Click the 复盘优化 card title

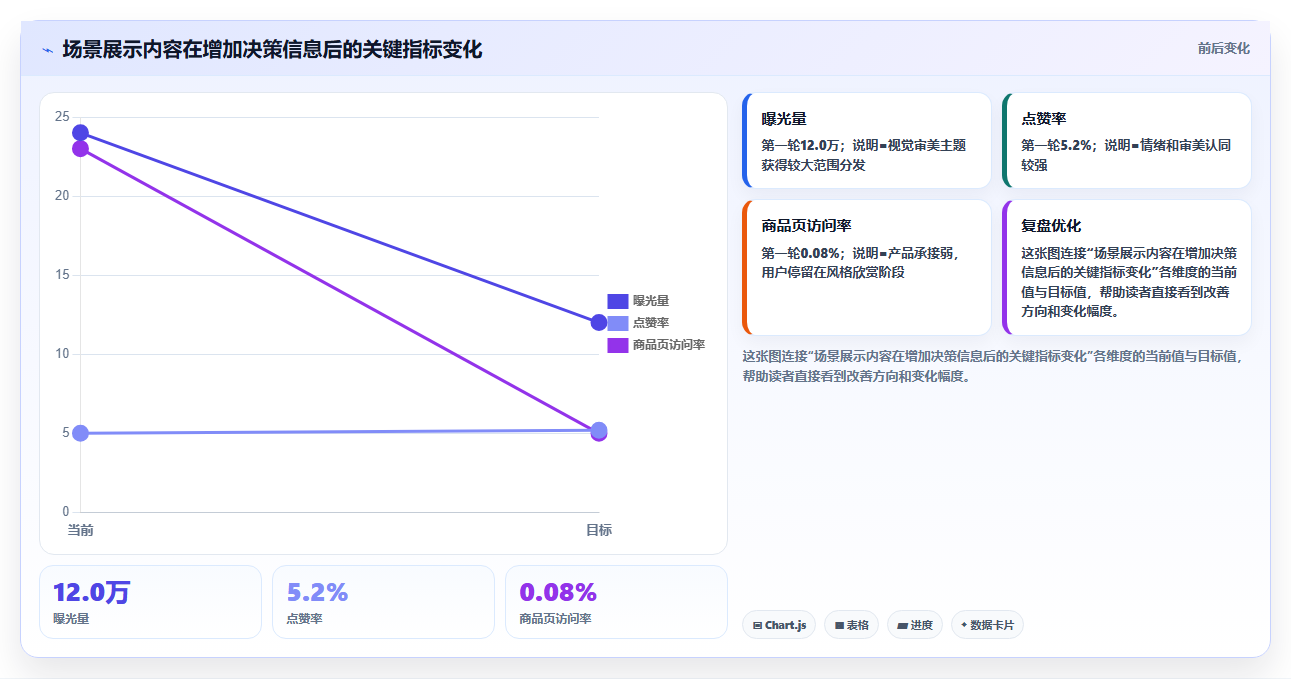1051,226
